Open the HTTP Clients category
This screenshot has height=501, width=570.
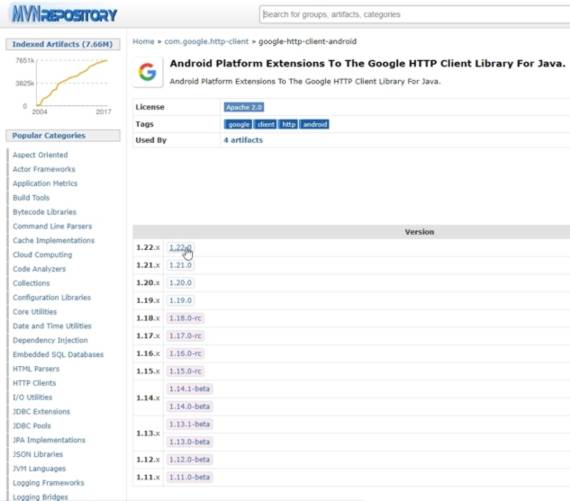34,383
